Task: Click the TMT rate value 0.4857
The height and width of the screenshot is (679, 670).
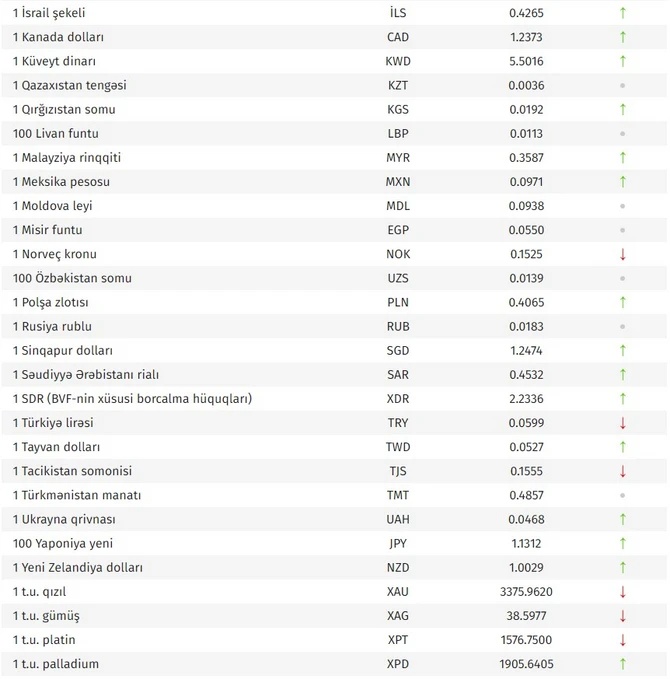Action: 526,495
